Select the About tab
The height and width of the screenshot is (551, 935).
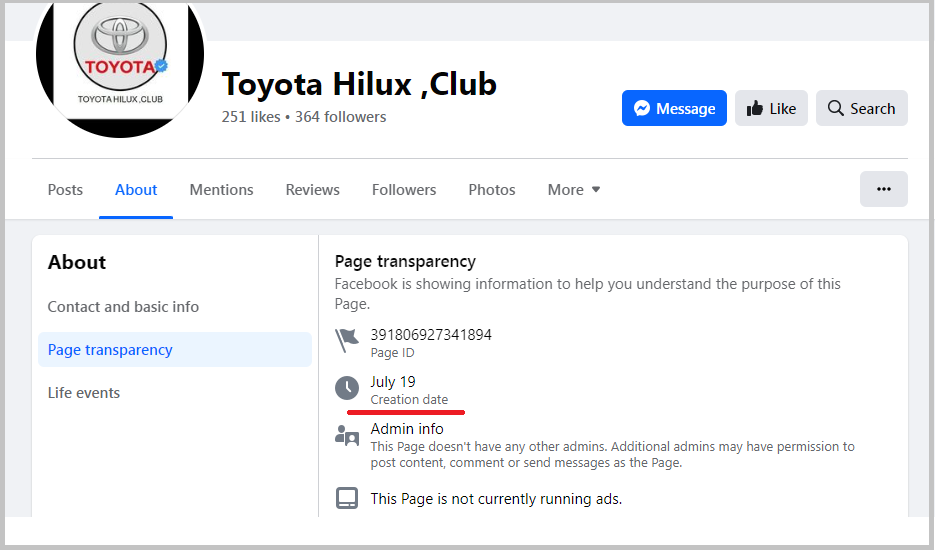point(136,190)
